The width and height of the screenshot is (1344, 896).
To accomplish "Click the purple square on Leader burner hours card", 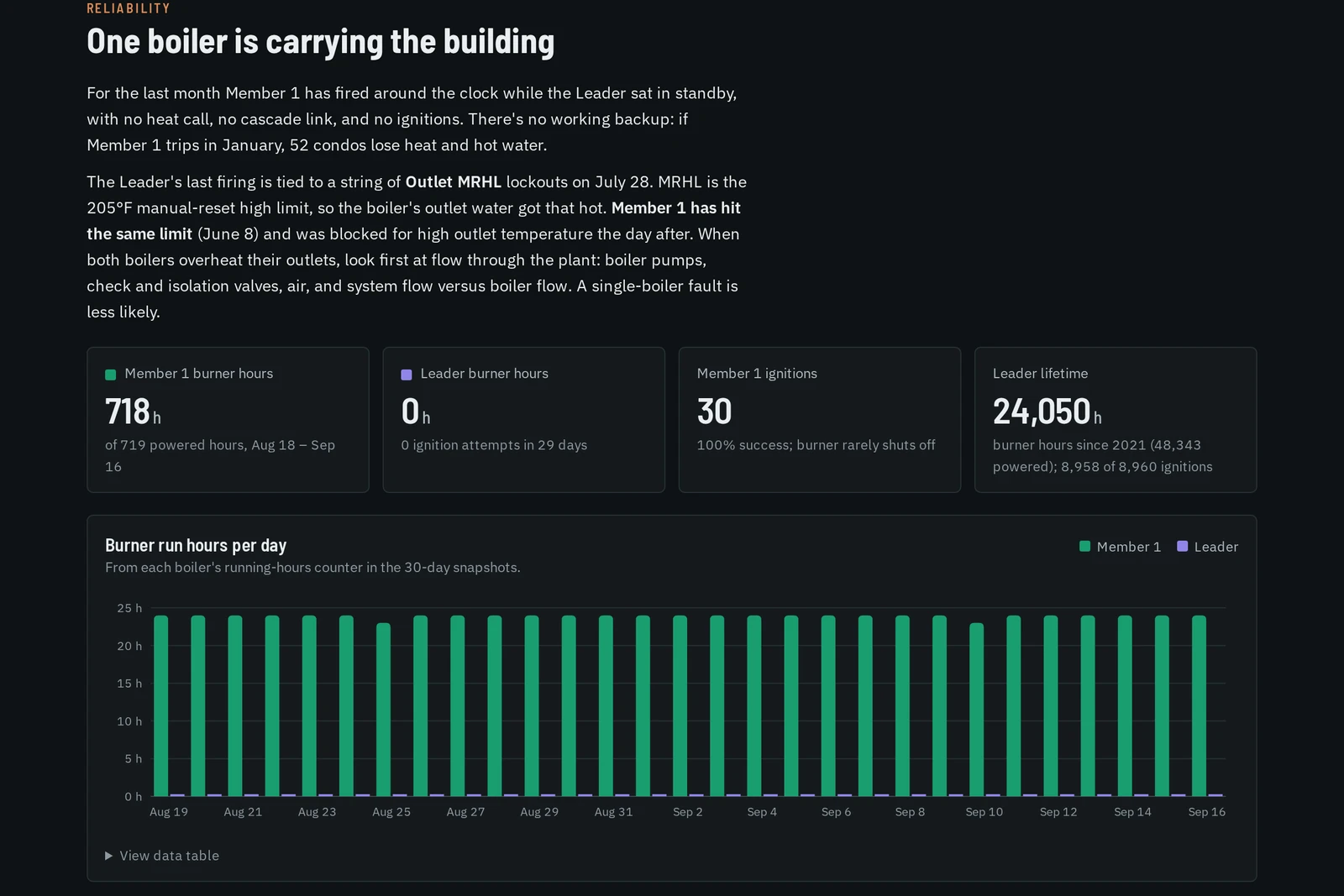I will [407, 375].
